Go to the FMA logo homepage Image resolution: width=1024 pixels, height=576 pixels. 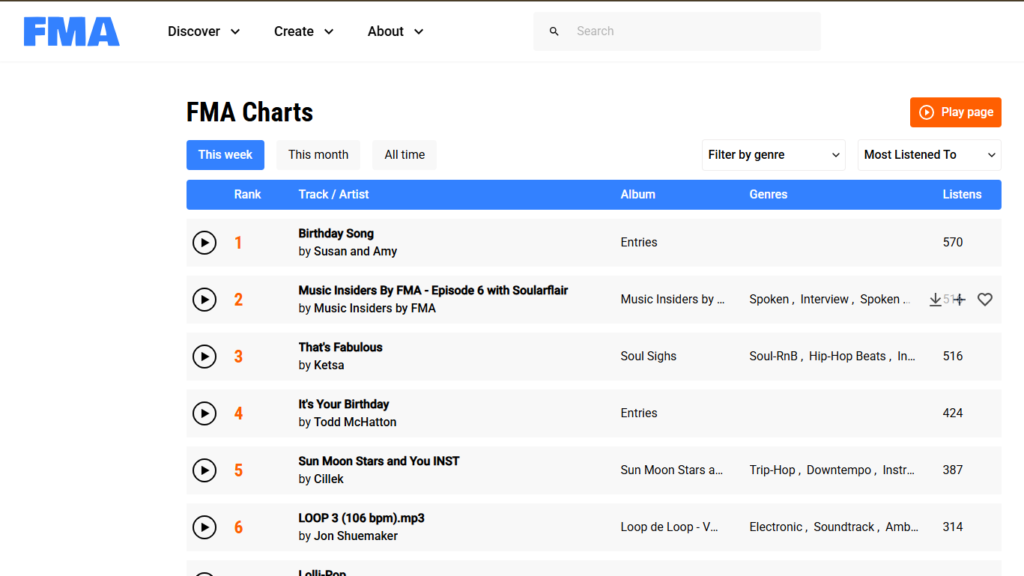72,31
